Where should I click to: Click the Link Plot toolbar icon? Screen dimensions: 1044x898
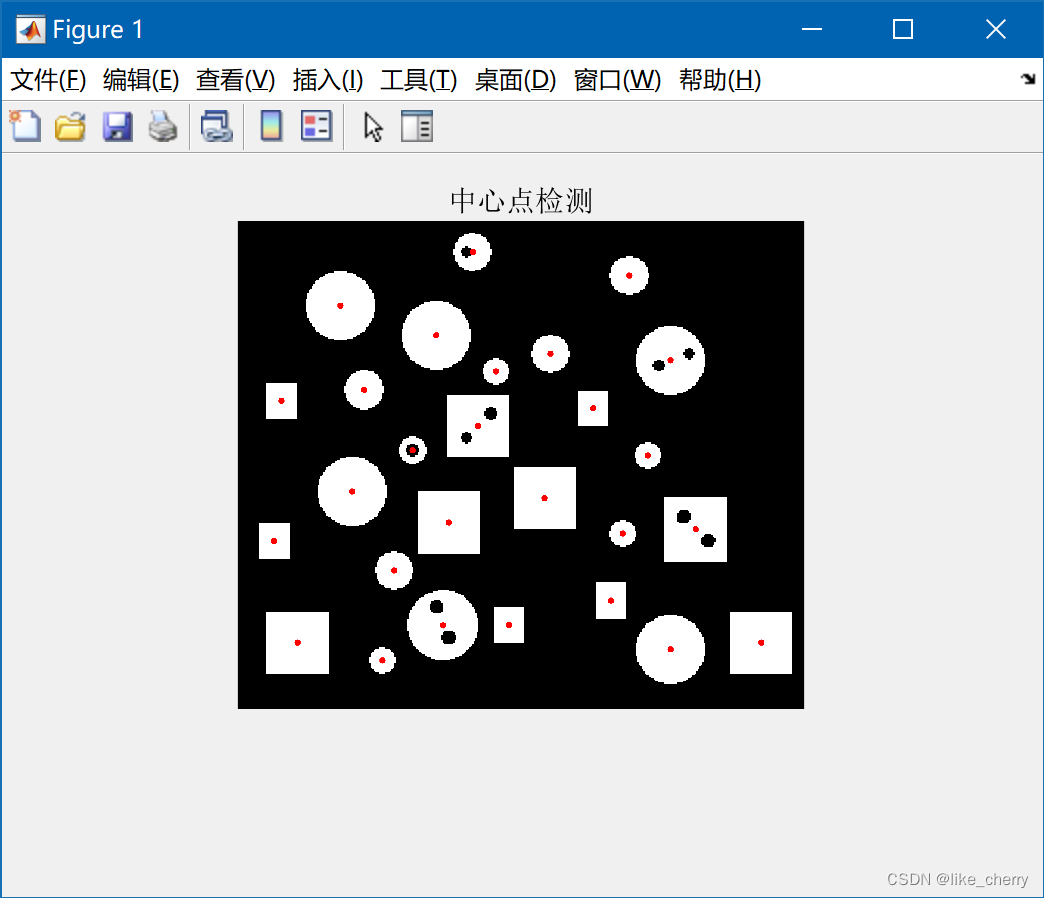coord(216,126)
